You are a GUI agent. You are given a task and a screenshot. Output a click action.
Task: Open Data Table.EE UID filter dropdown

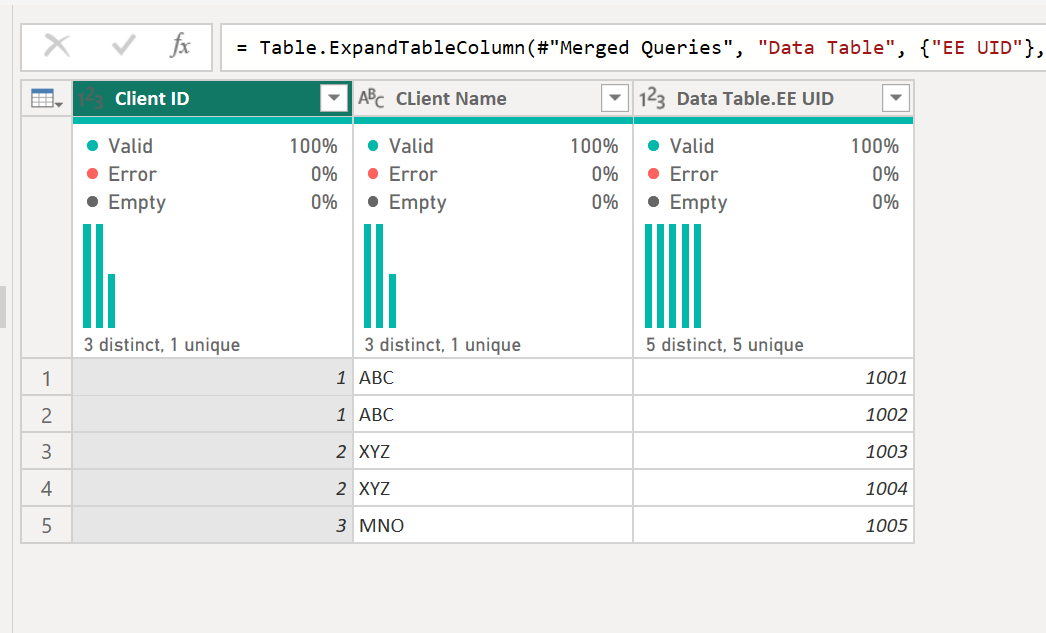(x=895, y=99)
